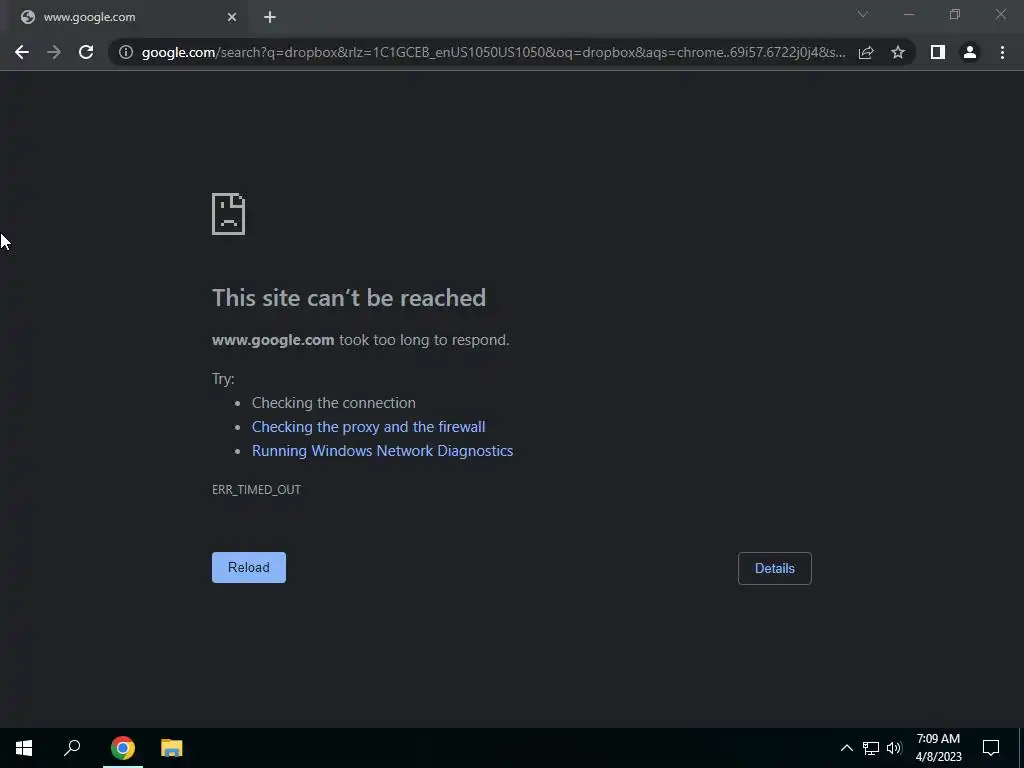
Task: Click the blue Reload button
Action: pos(249,568)
